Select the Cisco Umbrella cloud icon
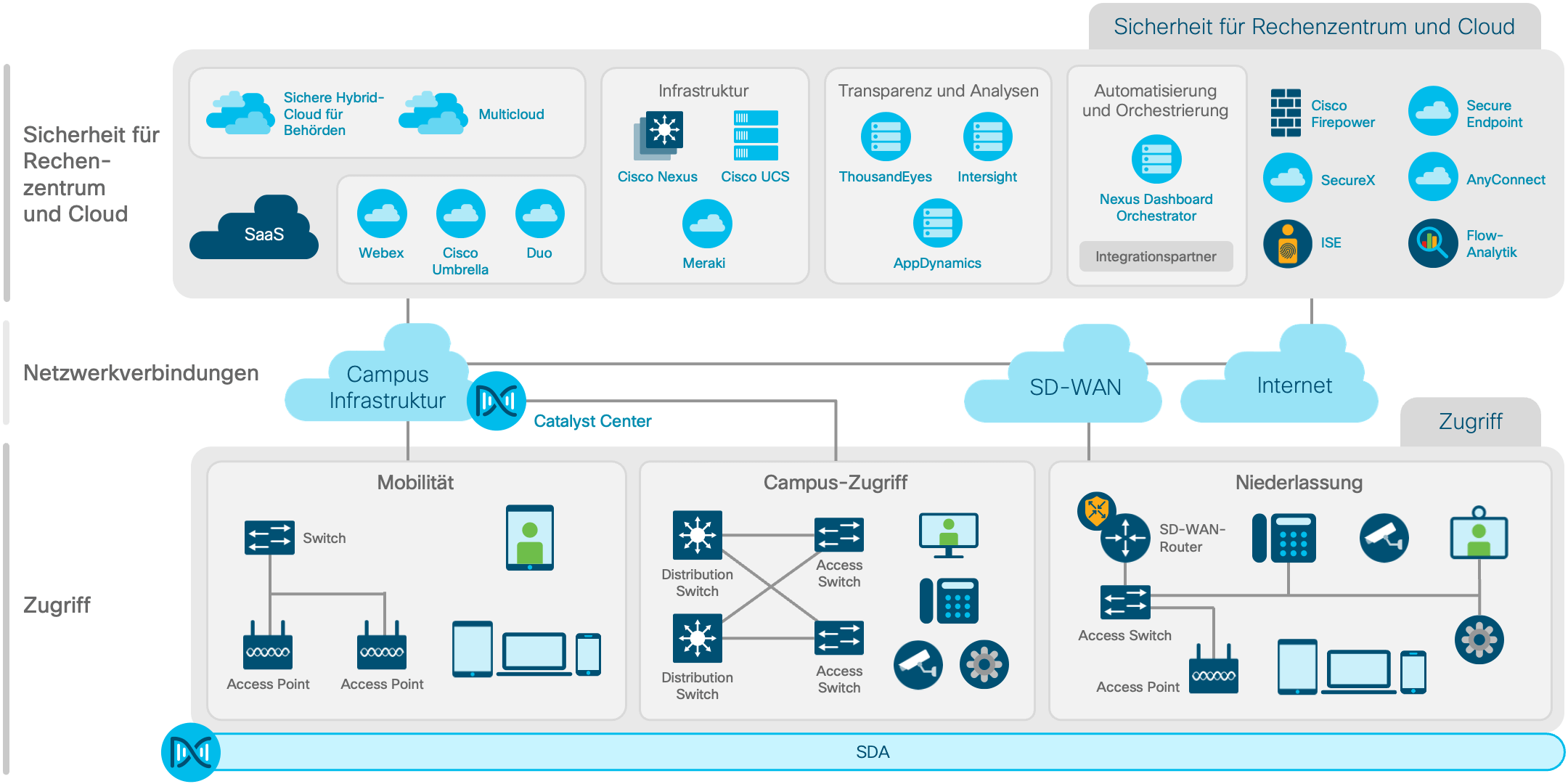This screenshot has height=784, width=1568. pos(460,213)
